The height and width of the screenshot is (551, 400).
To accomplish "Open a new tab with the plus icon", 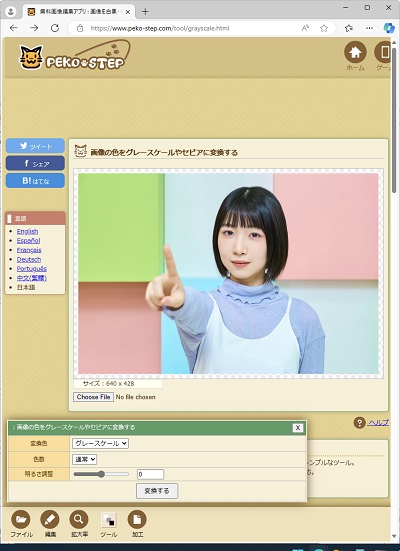I will (x=145, y=12).
